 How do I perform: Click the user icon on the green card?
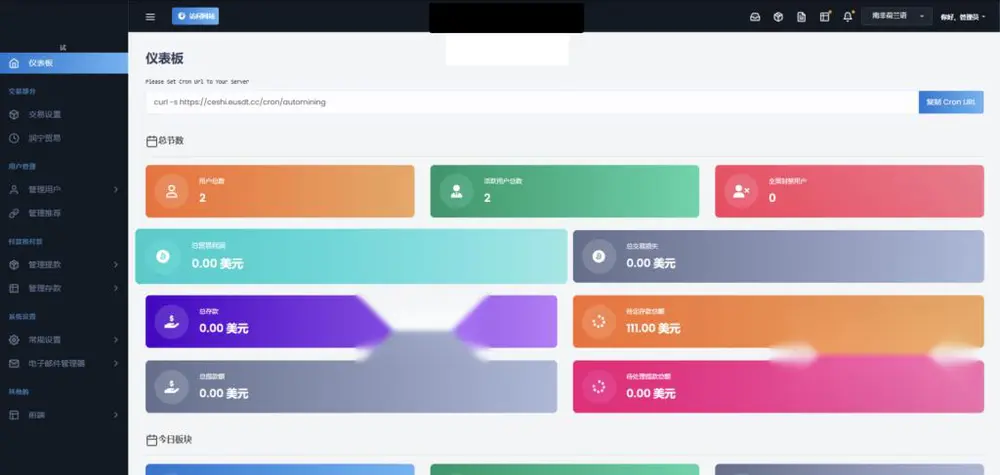tap(457, 191)
